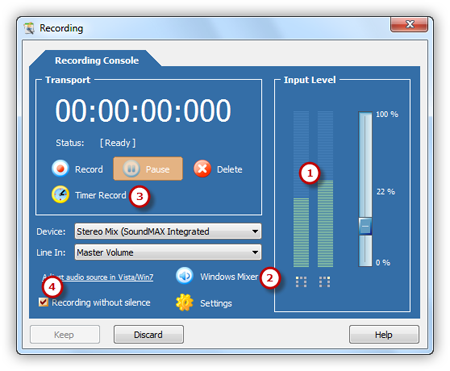This screenshot has width=450, height=371.
Task: Click the right channel dotted indicator
Action: click(x=324, y=282)
